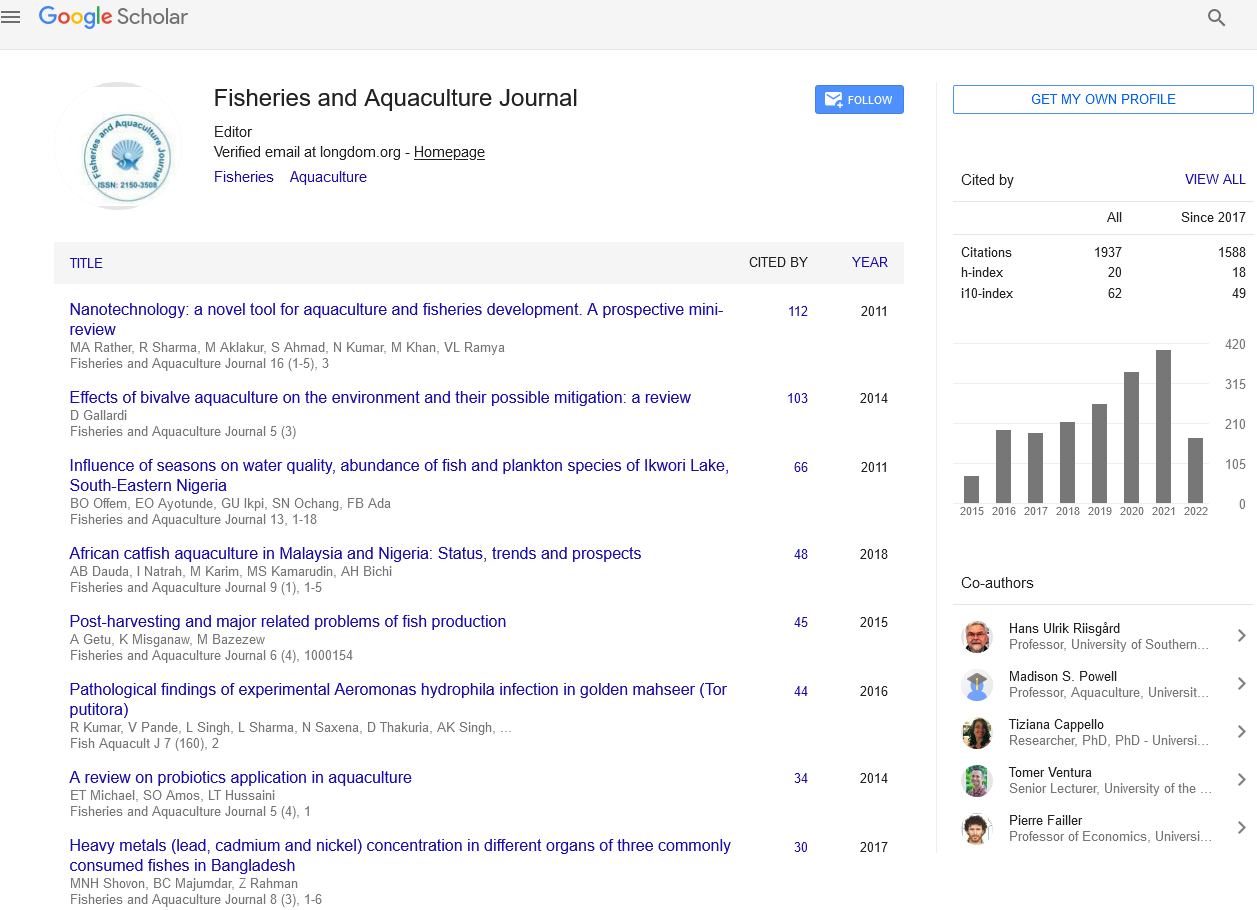Click Madison S. Powell's avatar icon
The height and width of the screenshot is (910, 1257).
pos(976,685)
